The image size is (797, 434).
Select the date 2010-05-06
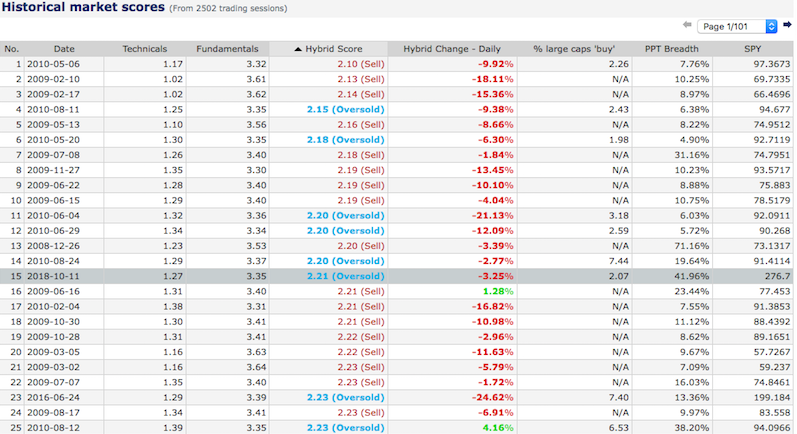point(53,64)
